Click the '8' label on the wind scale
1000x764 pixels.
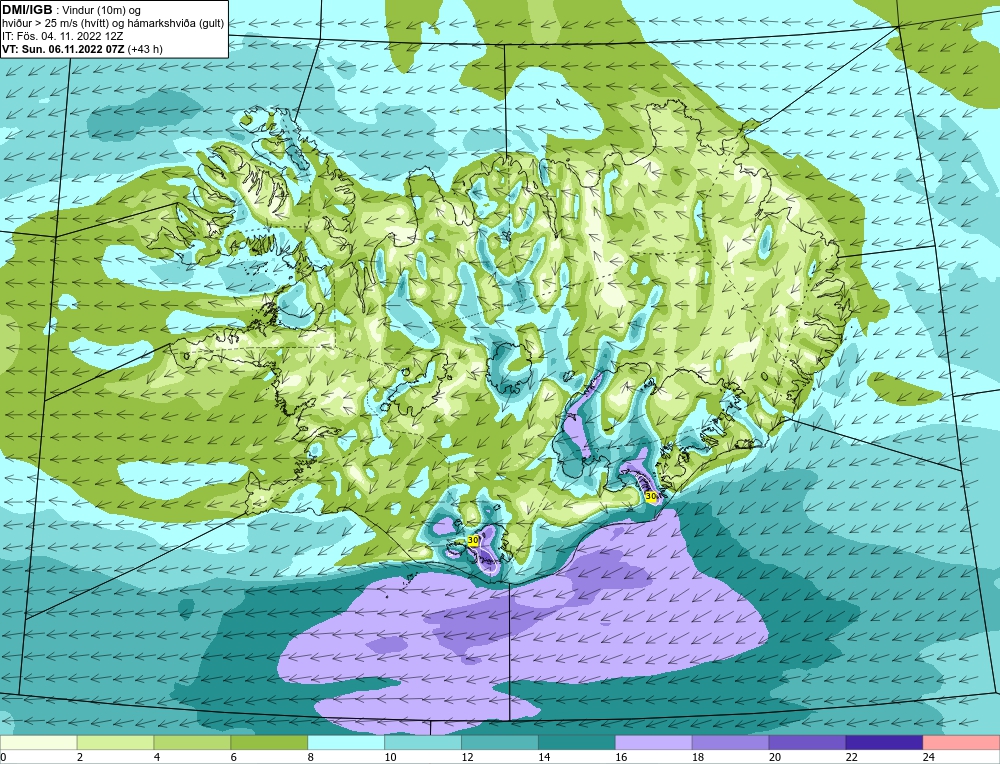311,757
